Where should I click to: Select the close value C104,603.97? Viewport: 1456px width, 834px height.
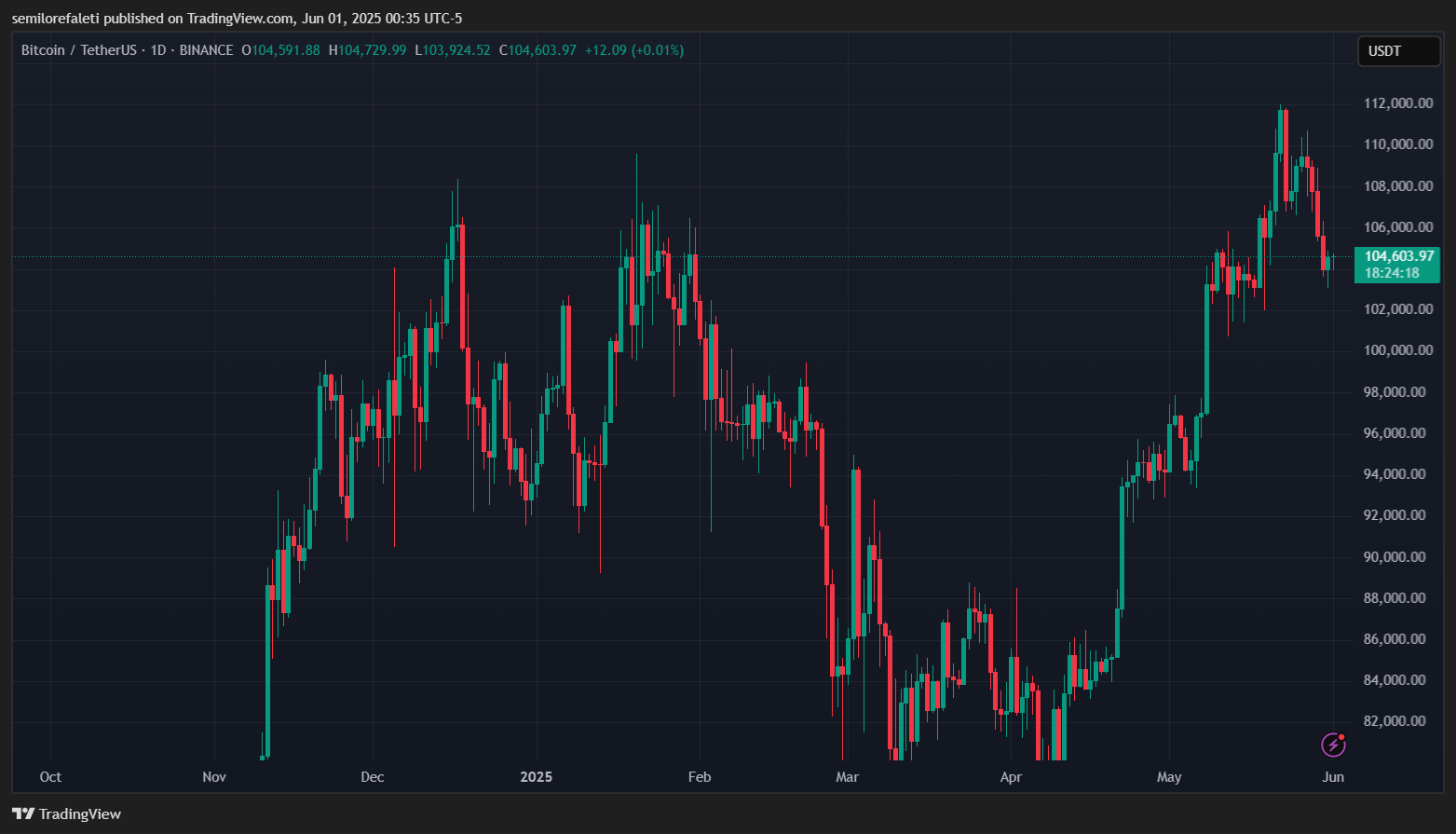[x=537, y=50]
